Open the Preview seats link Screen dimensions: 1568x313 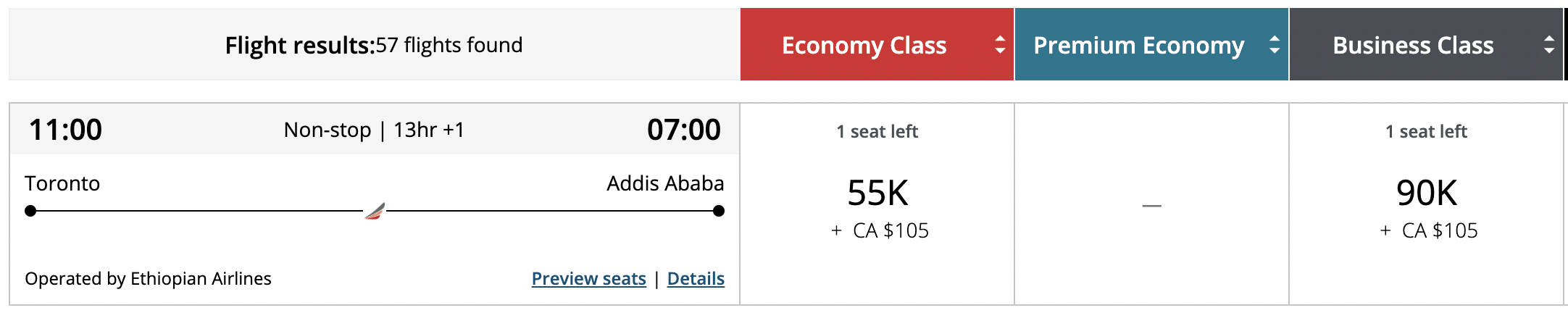[x=588, y=279]
